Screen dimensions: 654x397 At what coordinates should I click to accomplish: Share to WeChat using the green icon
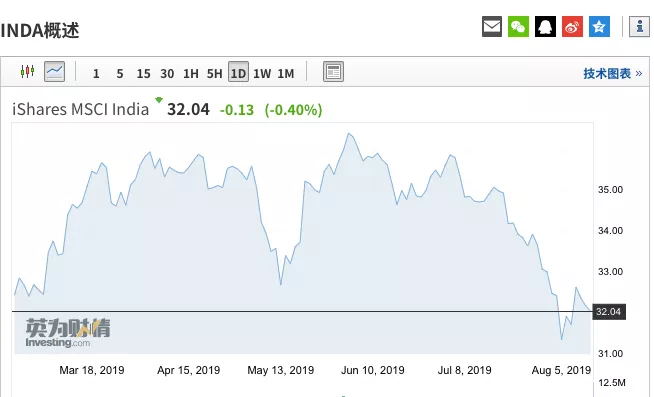(518, 27)
